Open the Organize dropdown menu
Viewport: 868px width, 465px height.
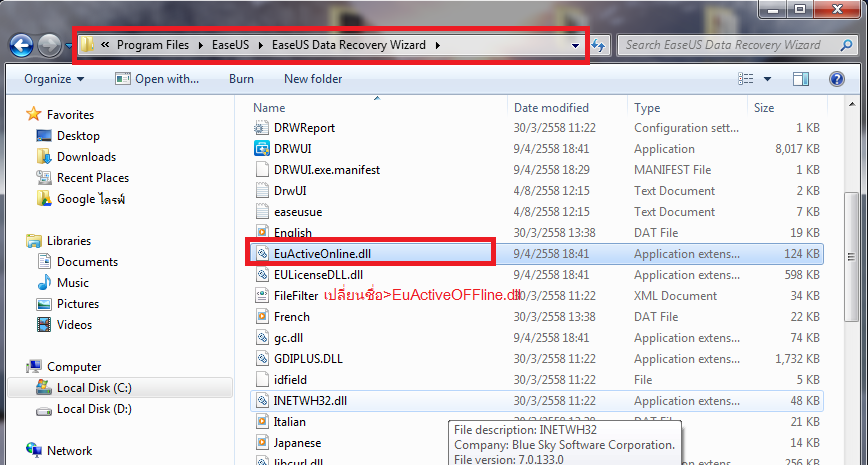click(54, 79)
